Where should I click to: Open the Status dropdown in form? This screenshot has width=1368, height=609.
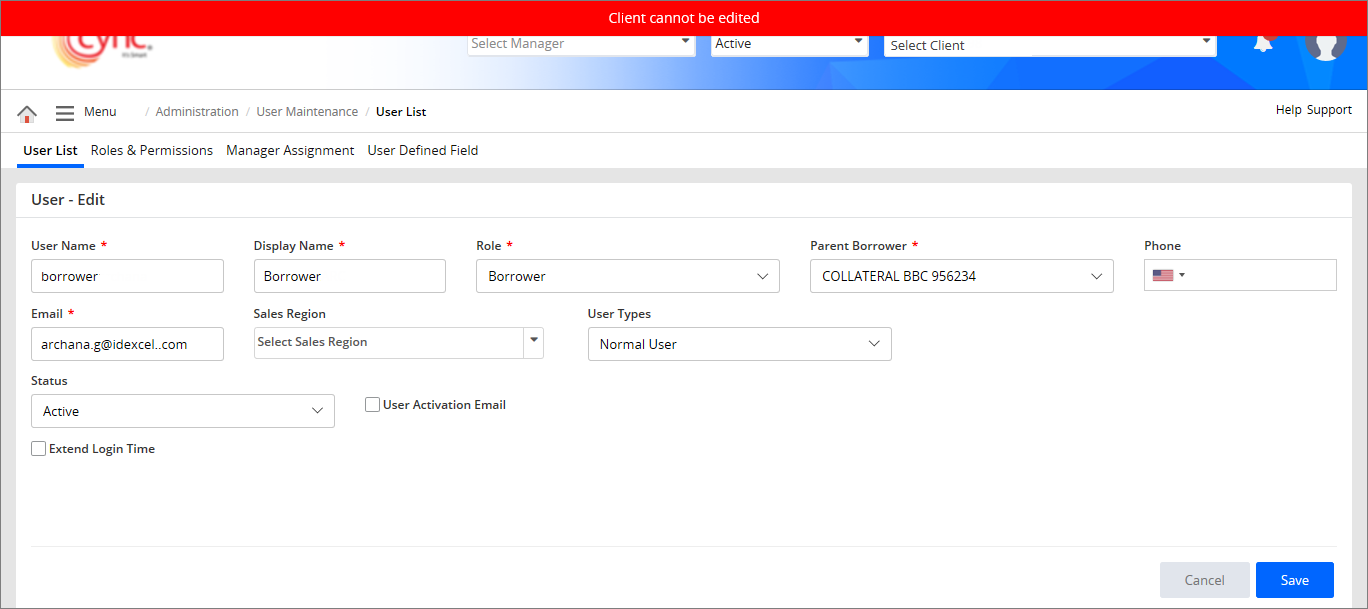tap(183, 411)
